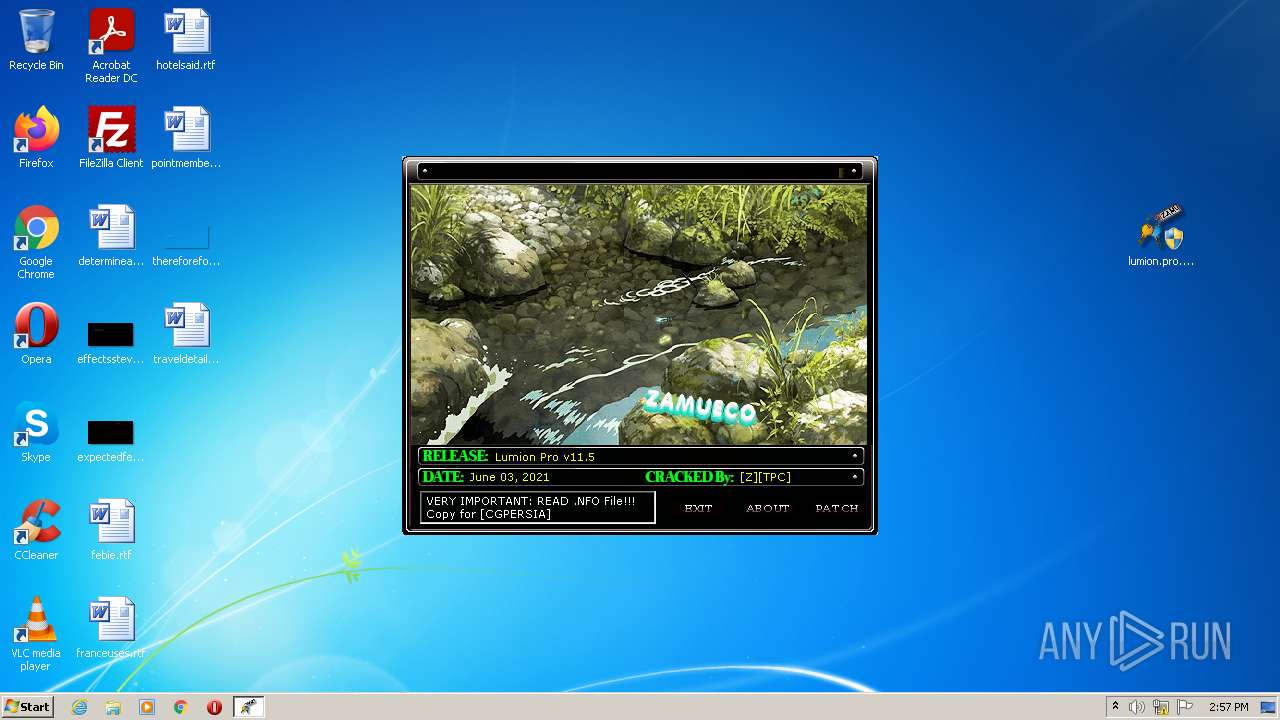Viewport: 1280px width, 720px height.
Task: Click the taskbar clock showing 2:57 PM
Action: [x=1228, y=707]
